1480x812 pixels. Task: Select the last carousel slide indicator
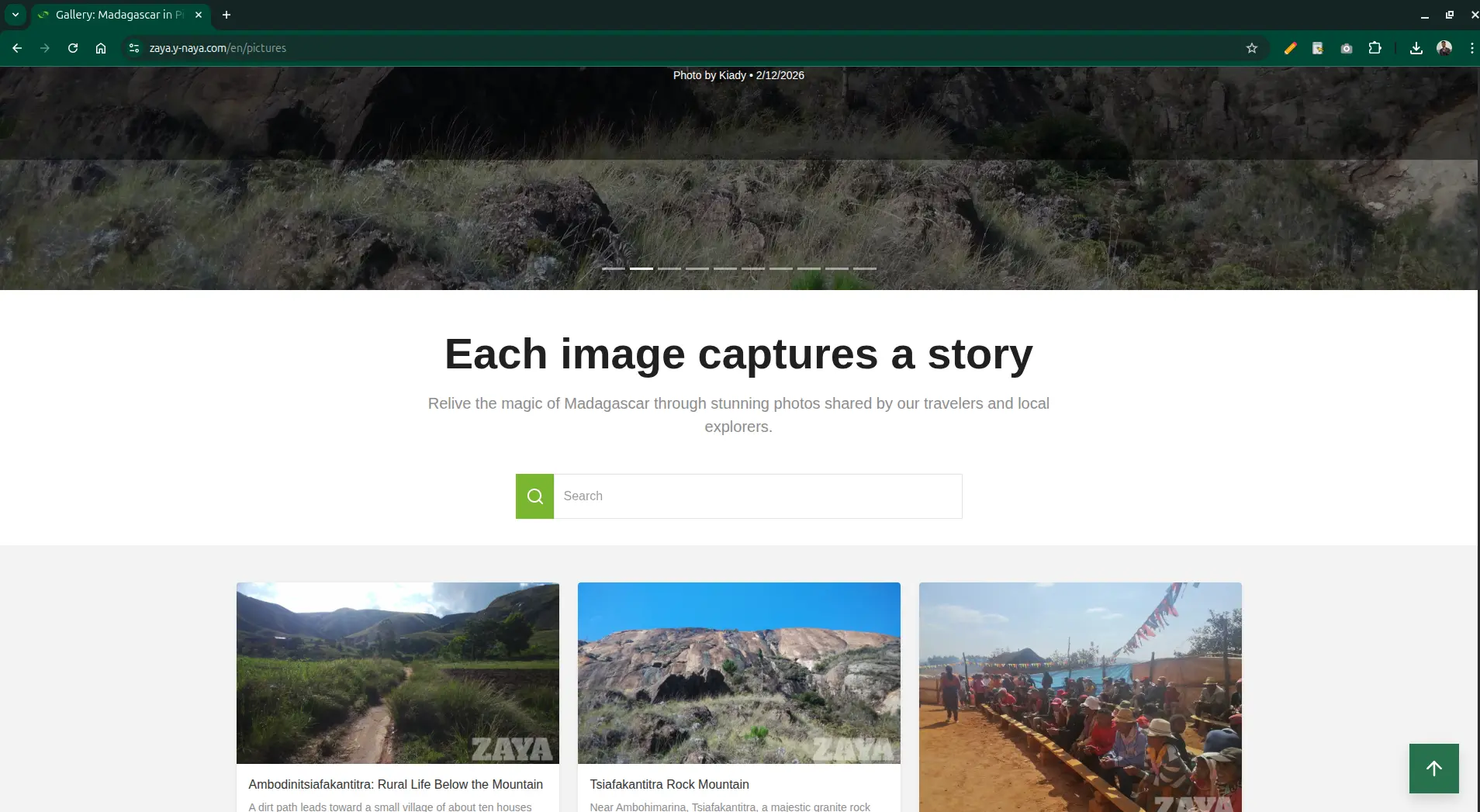point(864,268)
